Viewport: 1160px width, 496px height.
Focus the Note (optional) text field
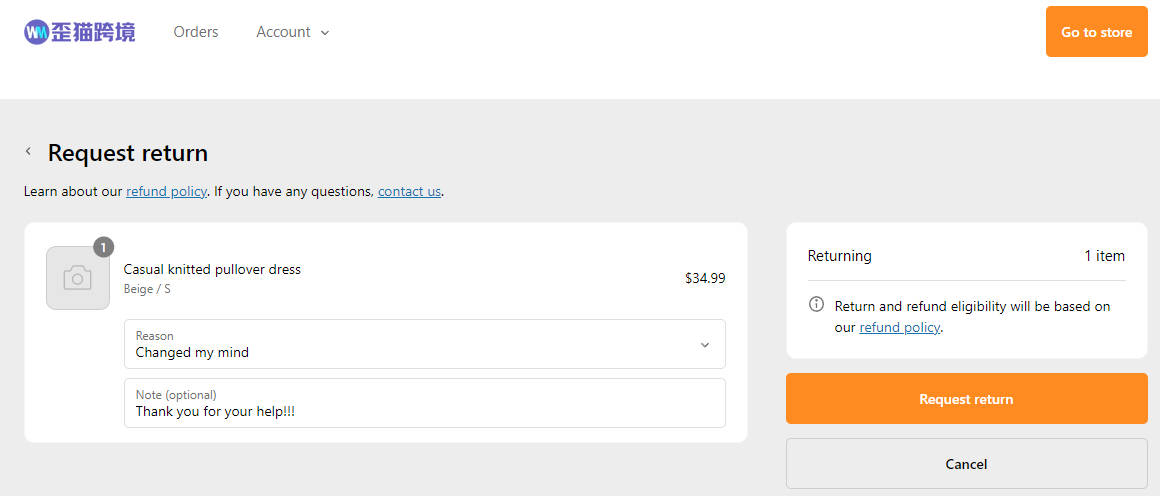coord(425,403)
